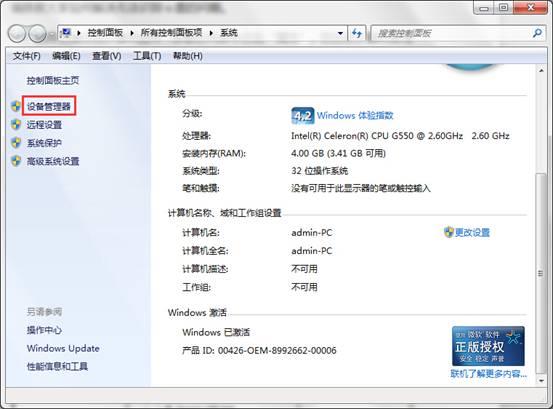The height and width of the screenshot is (409, 553).
Task: Click 没有可用于此显示器的笔或触控输入 text
Action: (360, 188)
